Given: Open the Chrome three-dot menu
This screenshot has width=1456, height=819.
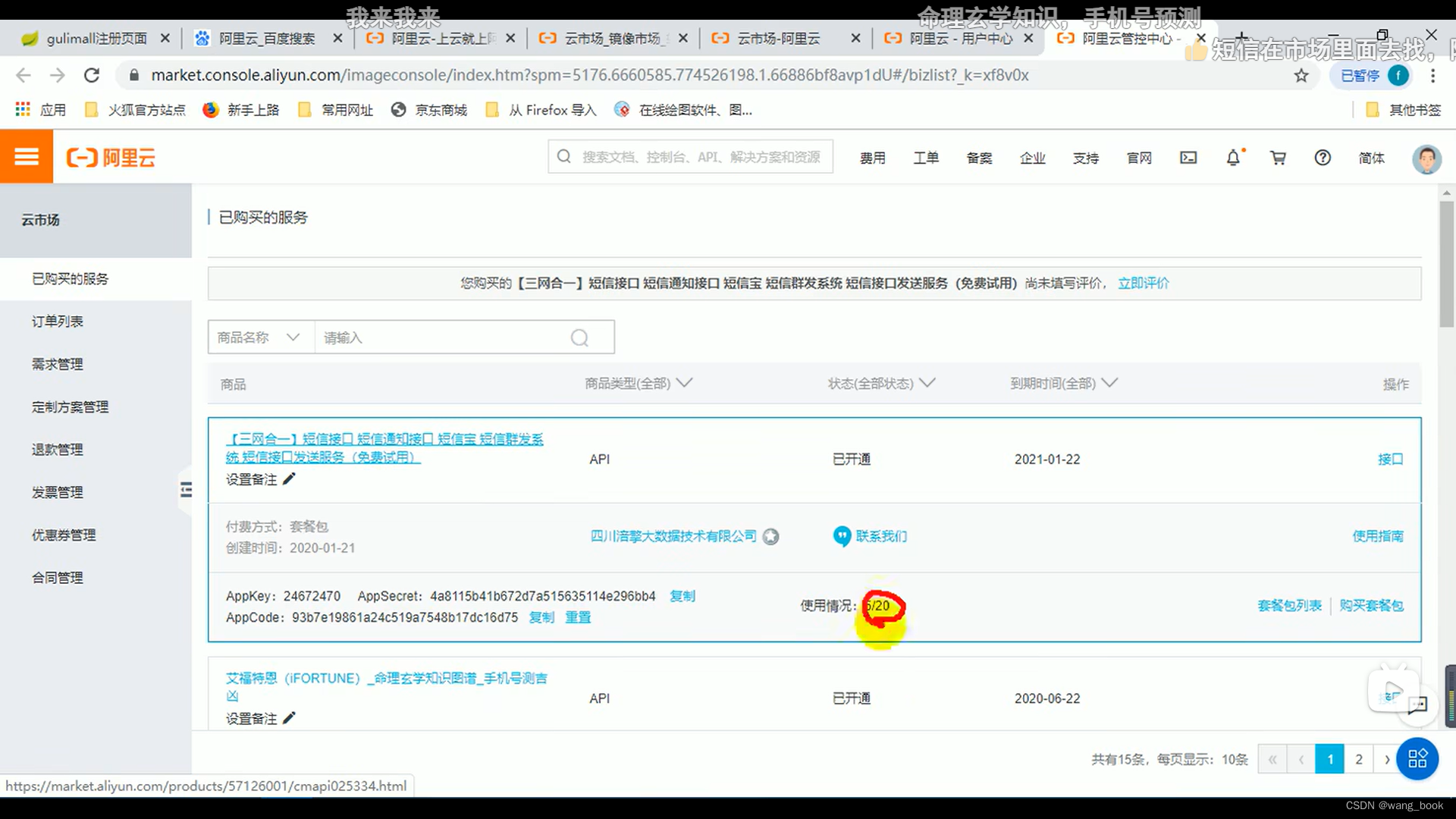Looking at the screenshot, I should click(x=1432, y=75).
